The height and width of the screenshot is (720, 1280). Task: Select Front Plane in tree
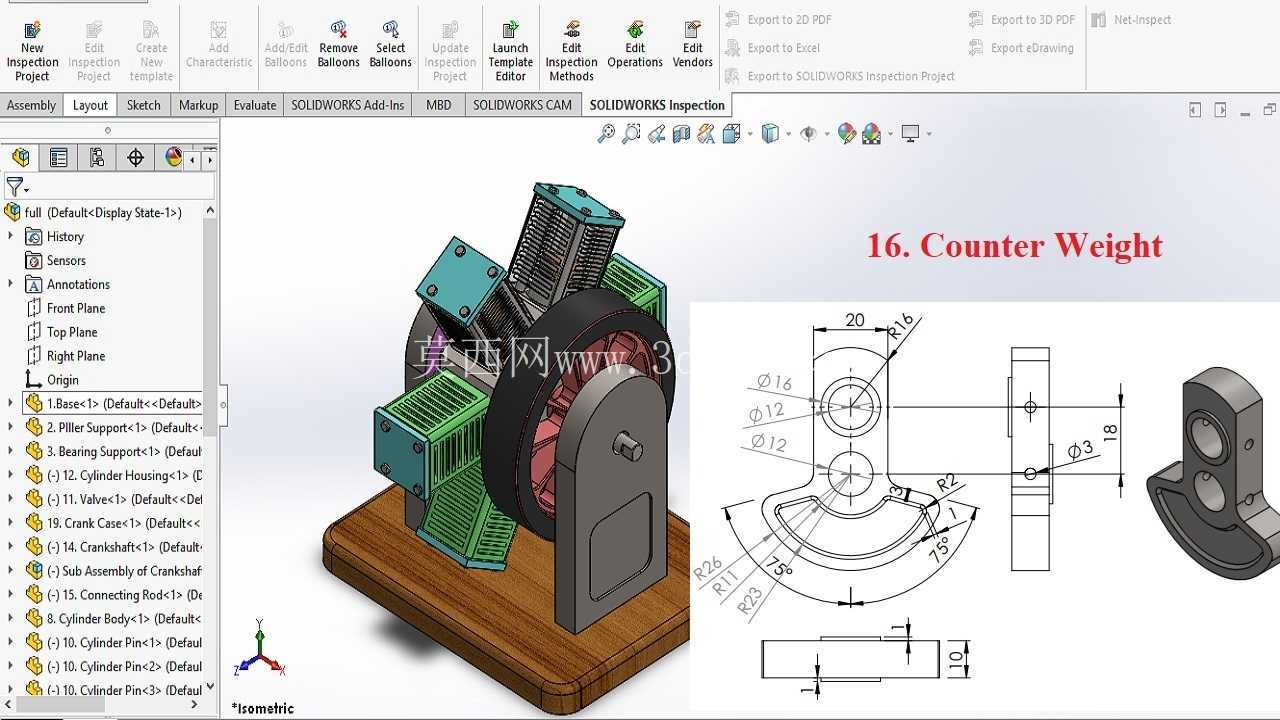(x=66, y=308)
